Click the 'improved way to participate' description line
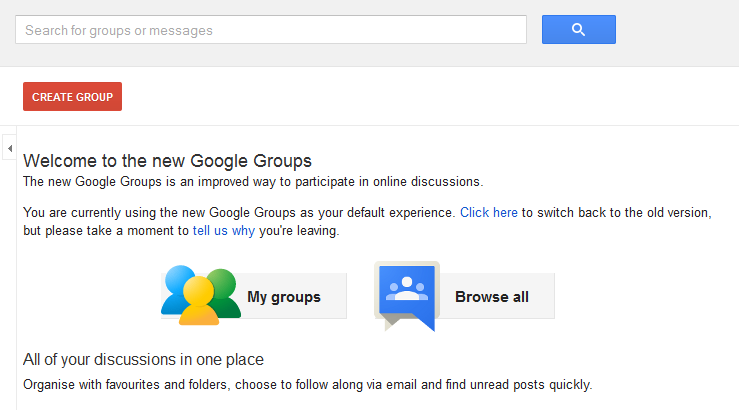The height and width of the screenshot is (410, 739). pyautogui.click(x=253, y=182)
